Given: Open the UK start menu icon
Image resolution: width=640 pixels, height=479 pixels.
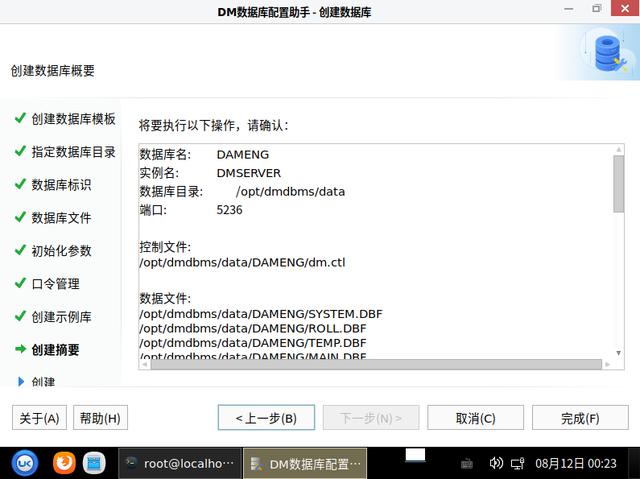Looking at the screenshot, I should point(25,463).
